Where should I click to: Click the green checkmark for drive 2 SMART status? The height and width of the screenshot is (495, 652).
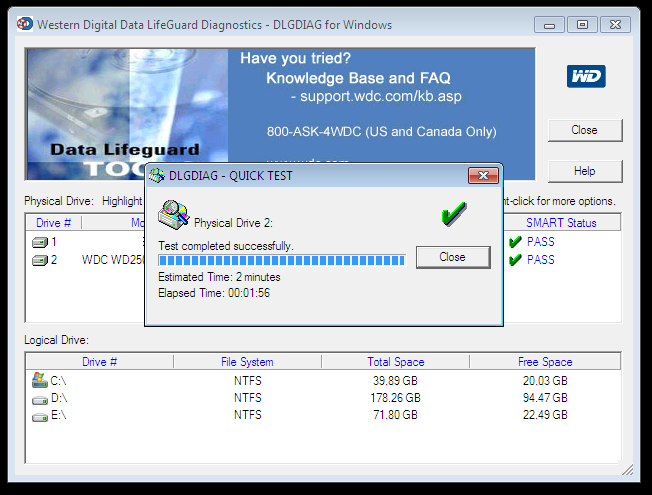(515, 260)
